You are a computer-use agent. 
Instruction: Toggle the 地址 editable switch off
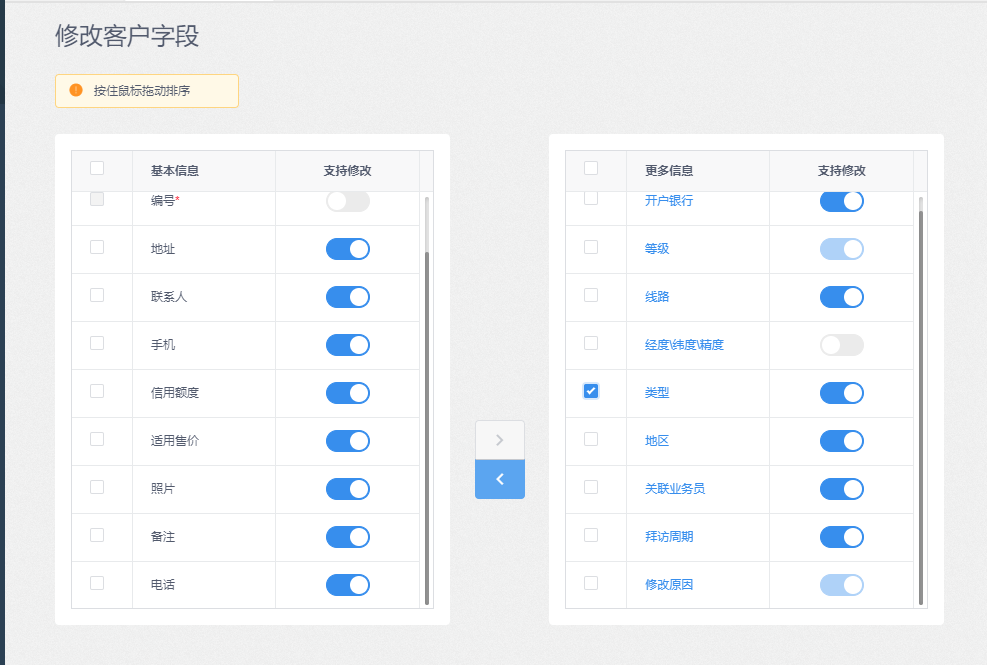(347, 249)
